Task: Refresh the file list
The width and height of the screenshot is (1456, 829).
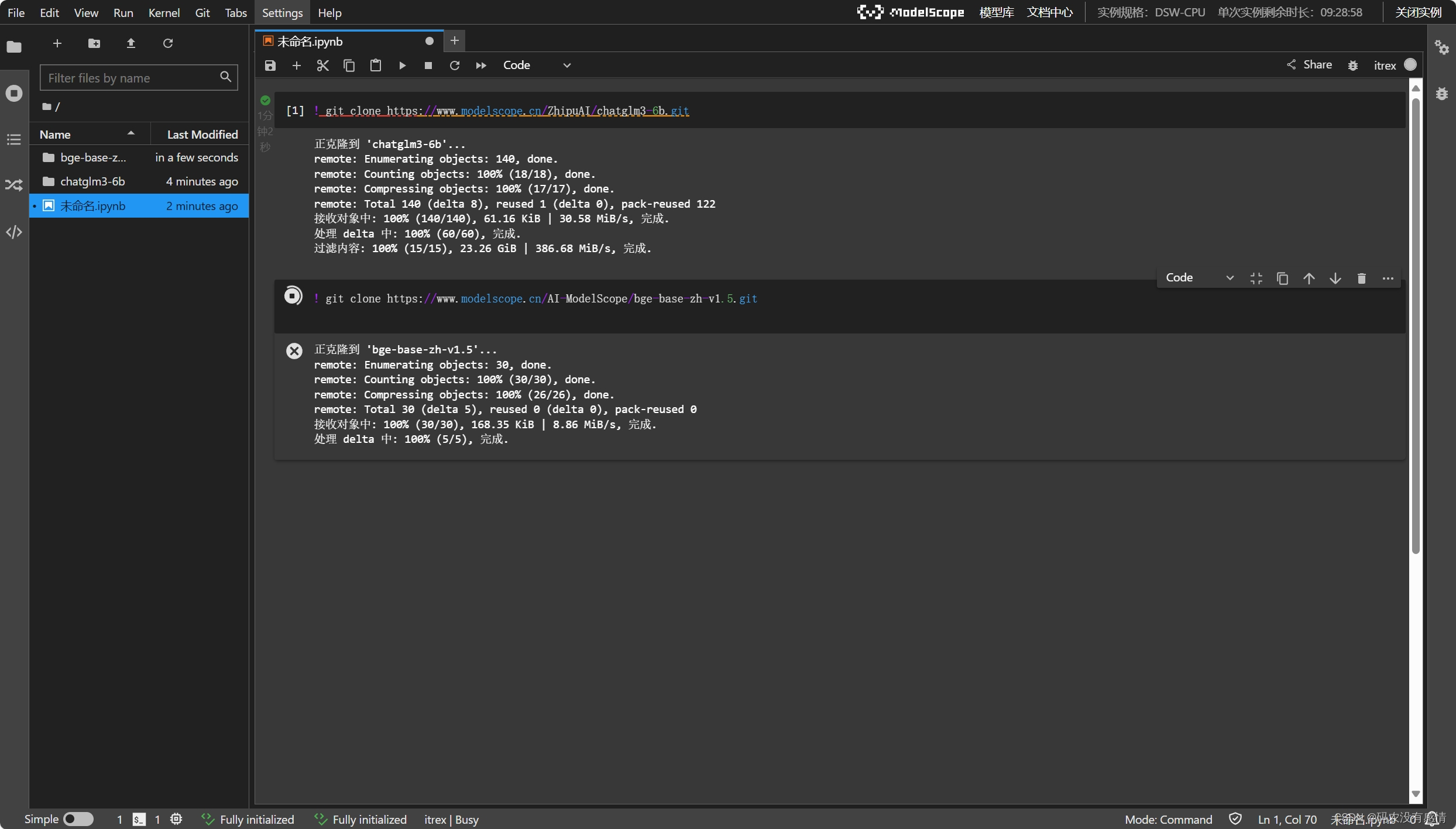Action: click(x=168, y=43)
